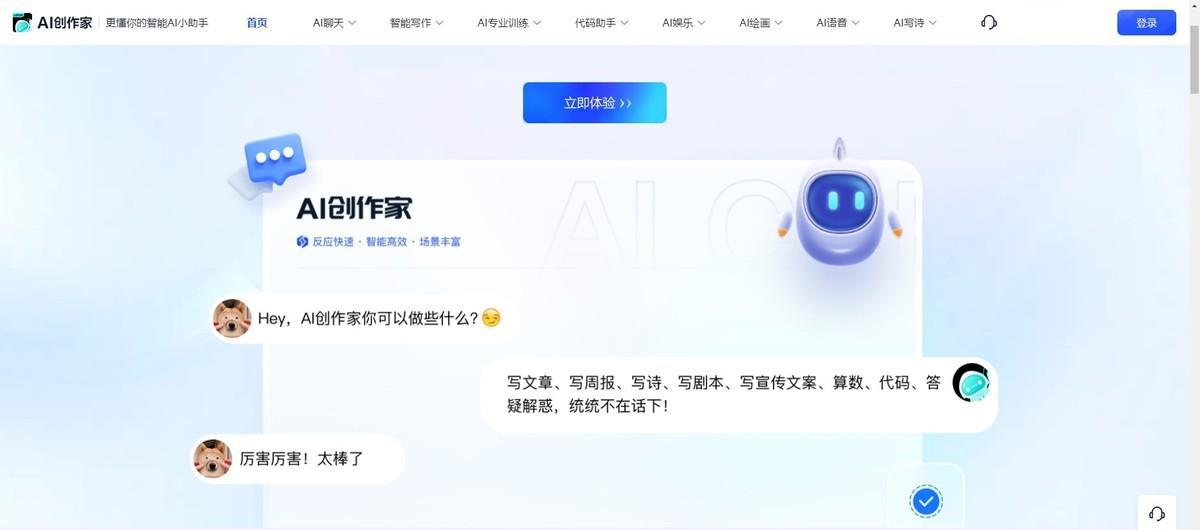Expand the 智能写作 dropdown menu
Screen dimensions: 1200x530
(417, 22)
